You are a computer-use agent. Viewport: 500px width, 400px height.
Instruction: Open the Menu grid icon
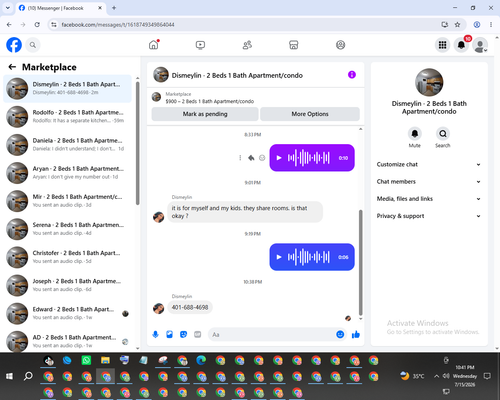click(x=442, y=45)
